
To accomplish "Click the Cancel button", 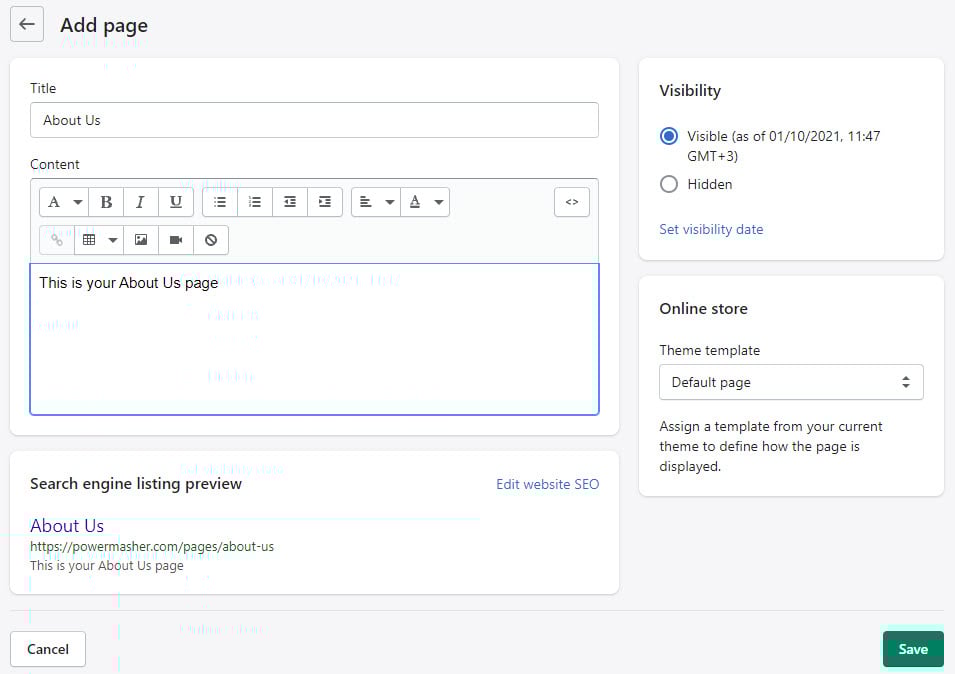I will pos(48,649).
